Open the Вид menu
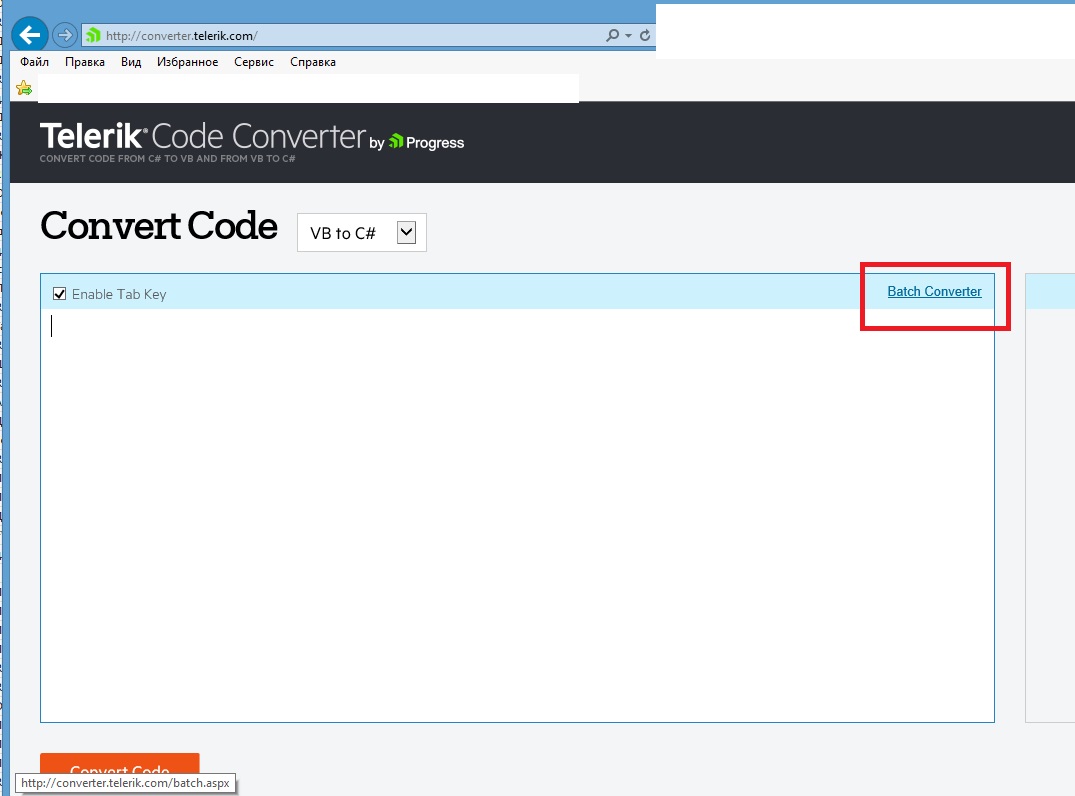 (x=131, y=62)
